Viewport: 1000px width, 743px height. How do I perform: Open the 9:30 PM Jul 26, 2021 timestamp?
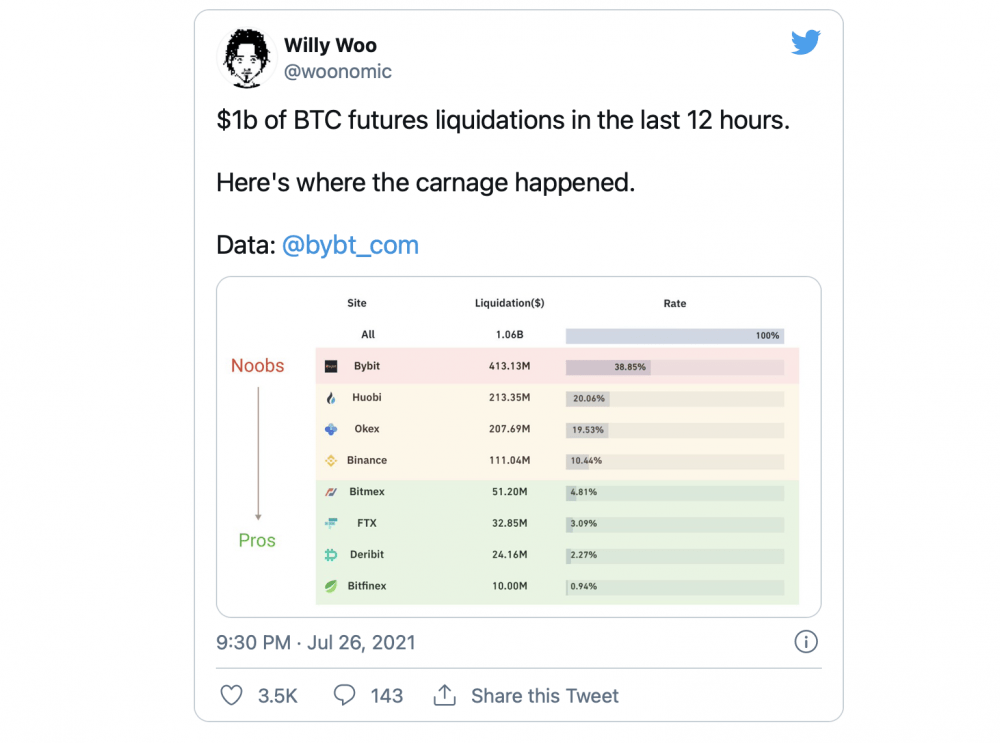coord(316,642)
